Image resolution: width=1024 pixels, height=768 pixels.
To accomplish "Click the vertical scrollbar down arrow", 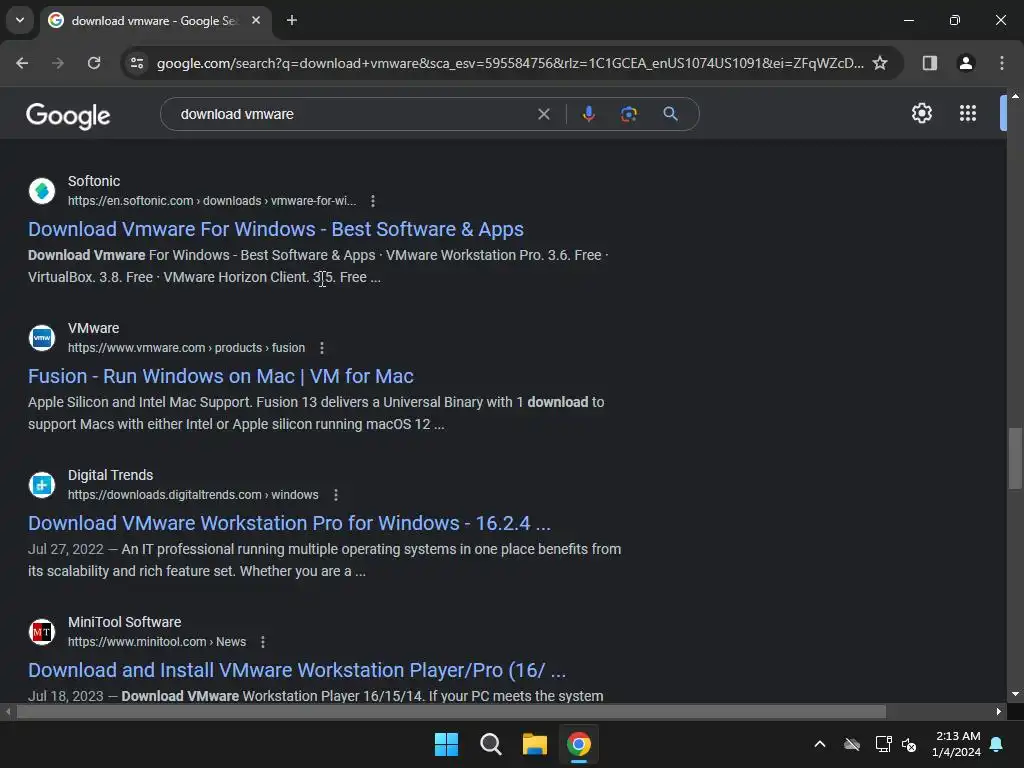I will point(1015,694).
